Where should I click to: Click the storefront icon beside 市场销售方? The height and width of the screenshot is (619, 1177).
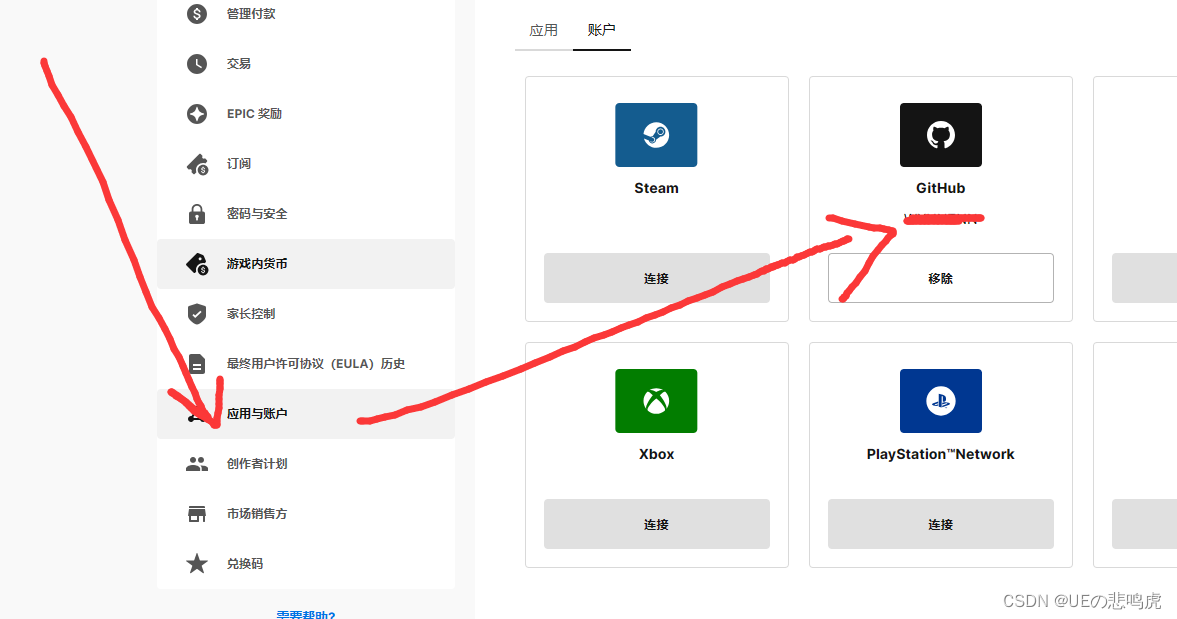[x=197, y=514]
